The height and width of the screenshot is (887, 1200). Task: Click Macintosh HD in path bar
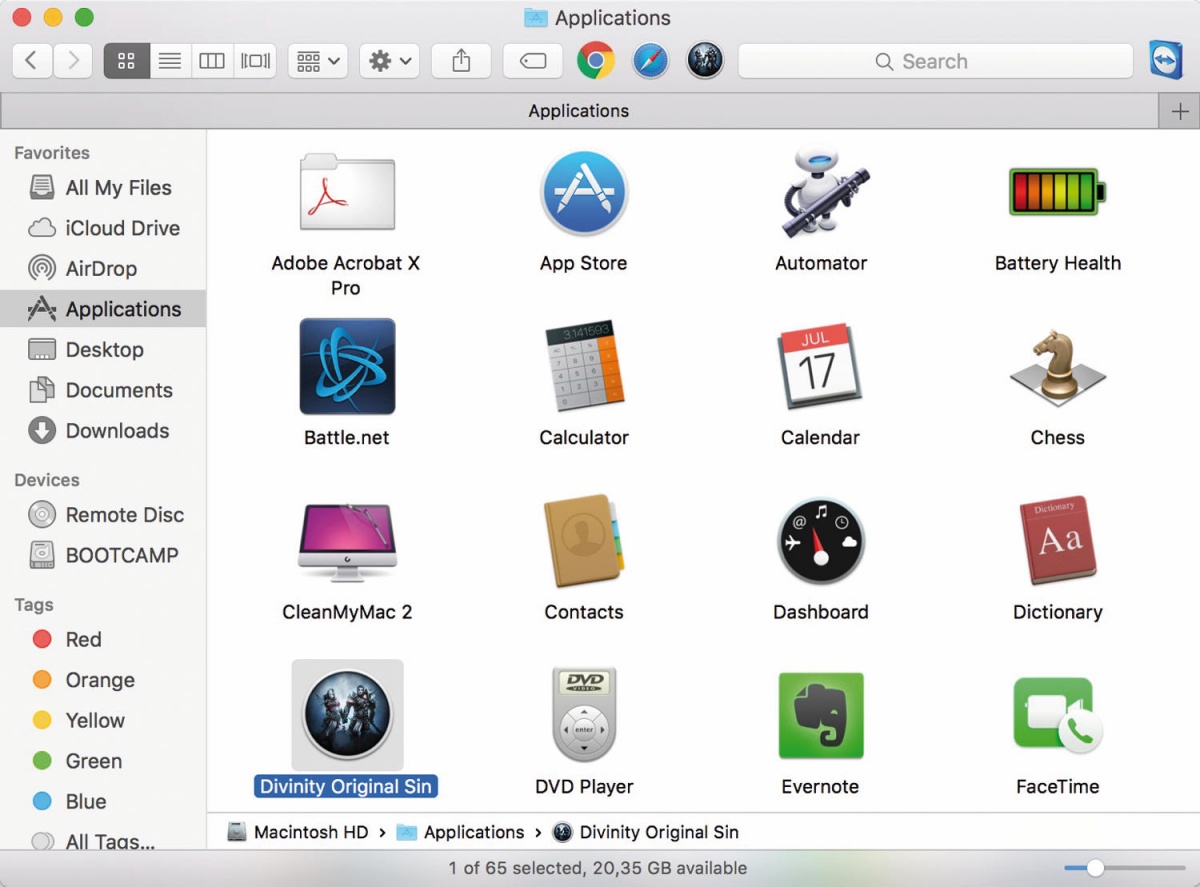[298, 832]
